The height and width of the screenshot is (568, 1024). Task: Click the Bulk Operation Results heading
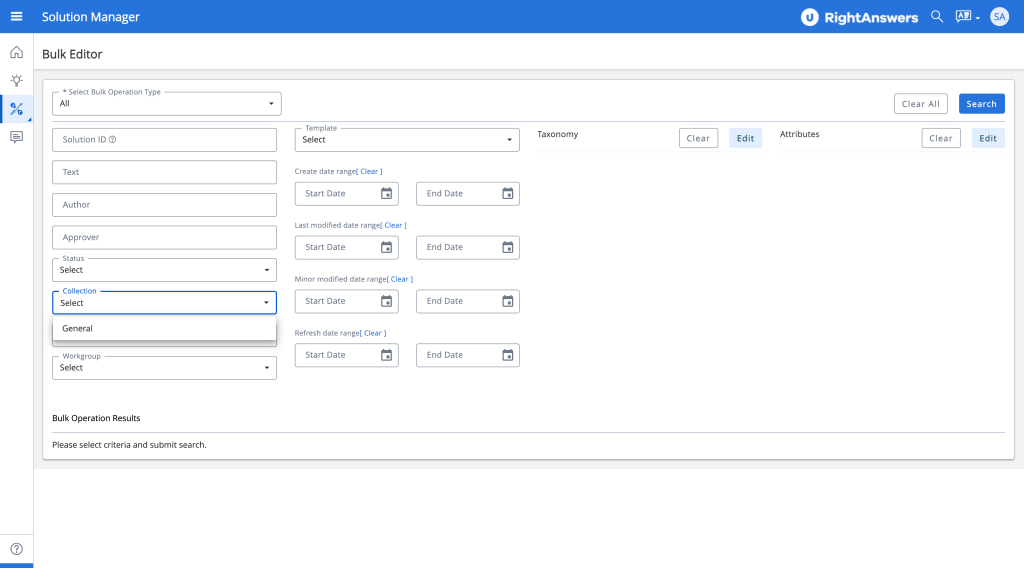96,418
